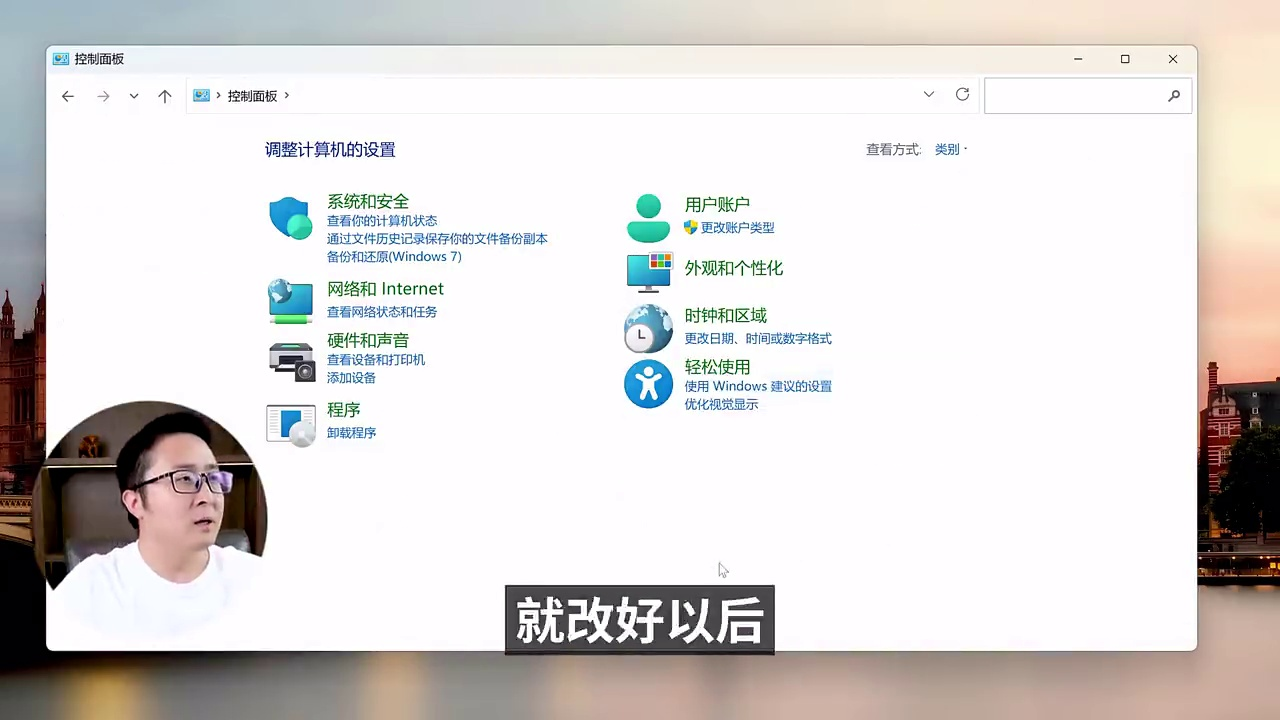This screenshot has height=720, width=1280.
Task: Open the 外观和个性化 monitor icon
Action: click(x=649, y=271)
